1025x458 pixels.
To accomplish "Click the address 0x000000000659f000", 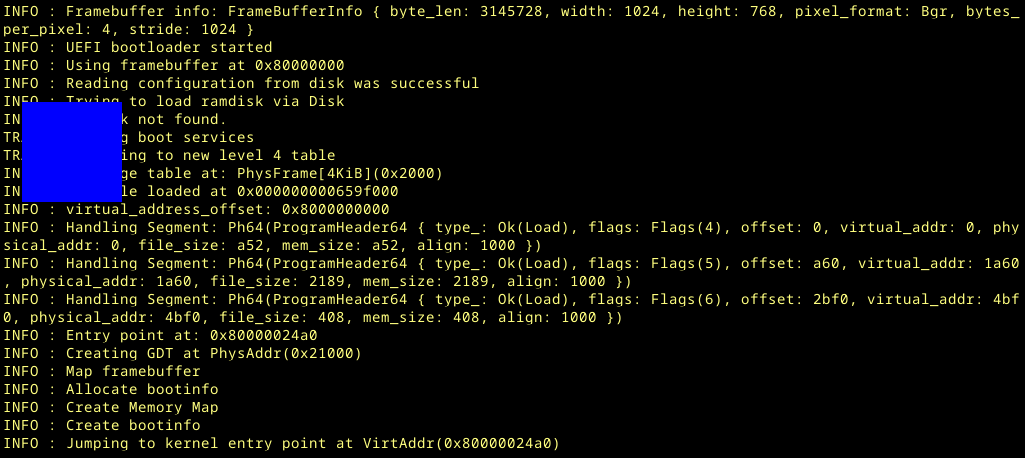I will pos(317,191).
